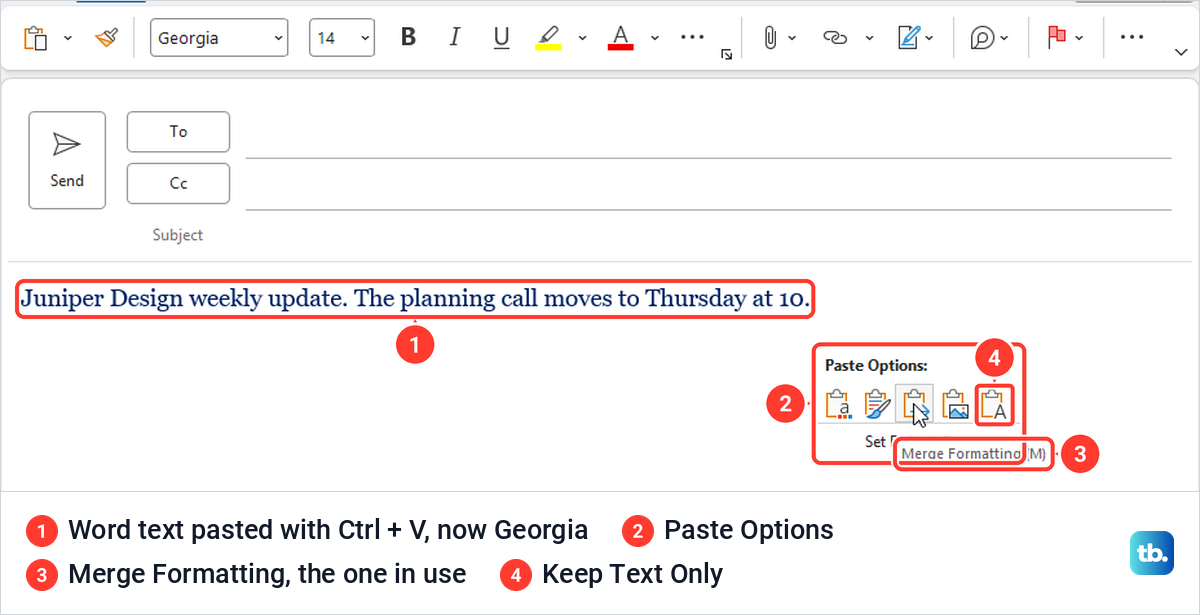Open the highlight color dropdown arrow
Viewport: 1200px width, 615px height.
pyautogui.click(x=583, y=38)
